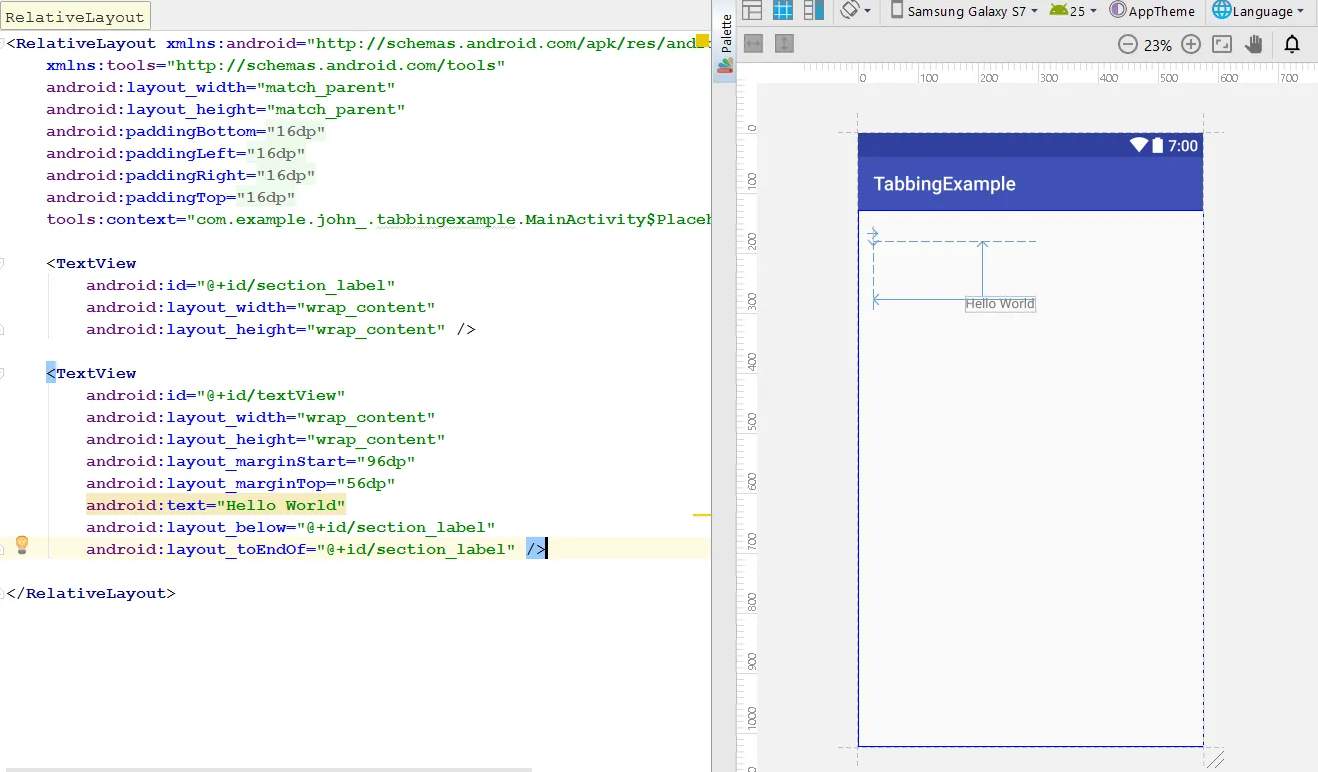This screenshot has width=1318, height=772.
Task: Click the android:paddingTop="16dp" line
Action: coord(171,197)
